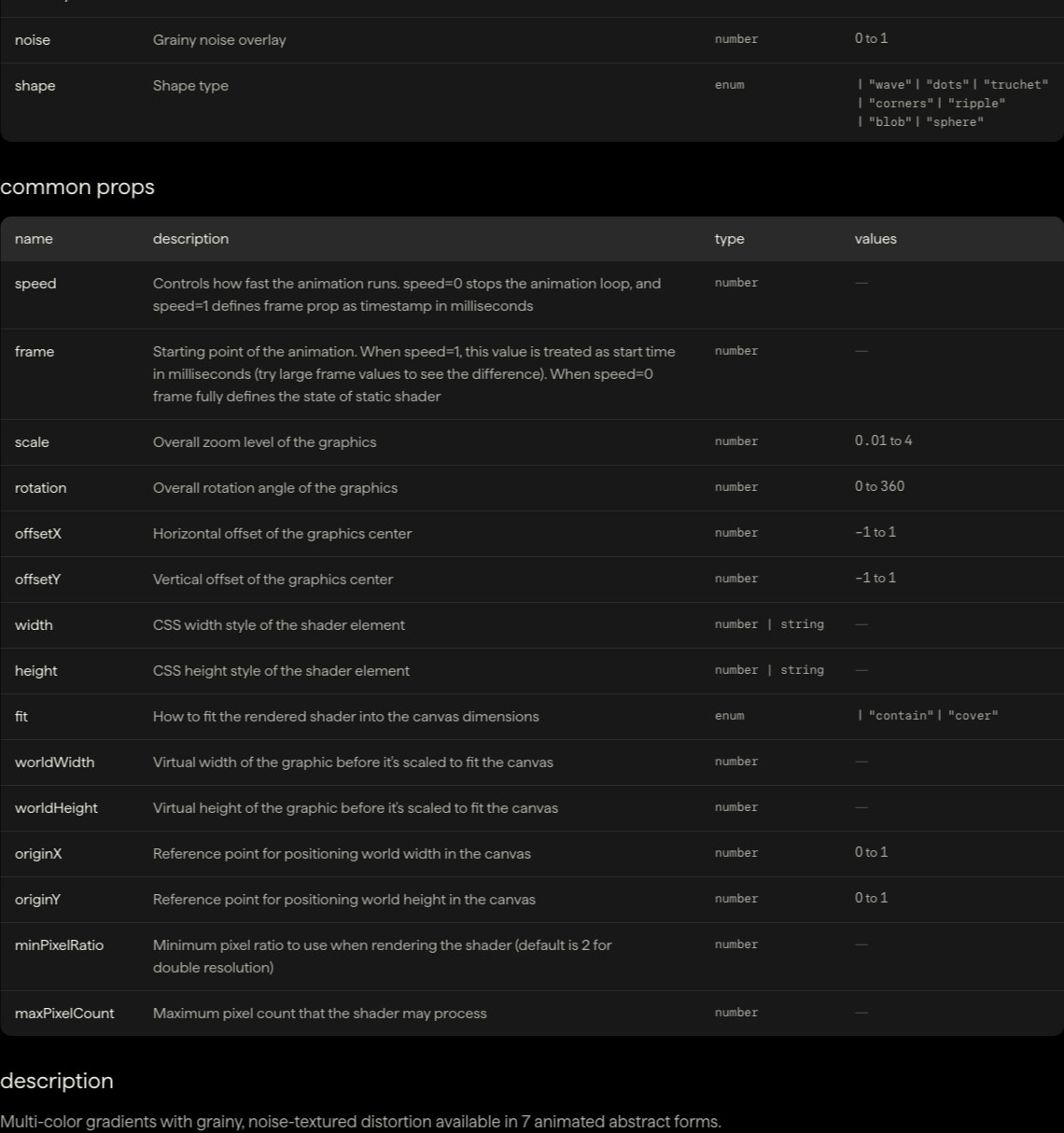The width and height of the screenshot is (1064, 1133).
Task: Click the "cover" fit value
Action: pos(973,716)
